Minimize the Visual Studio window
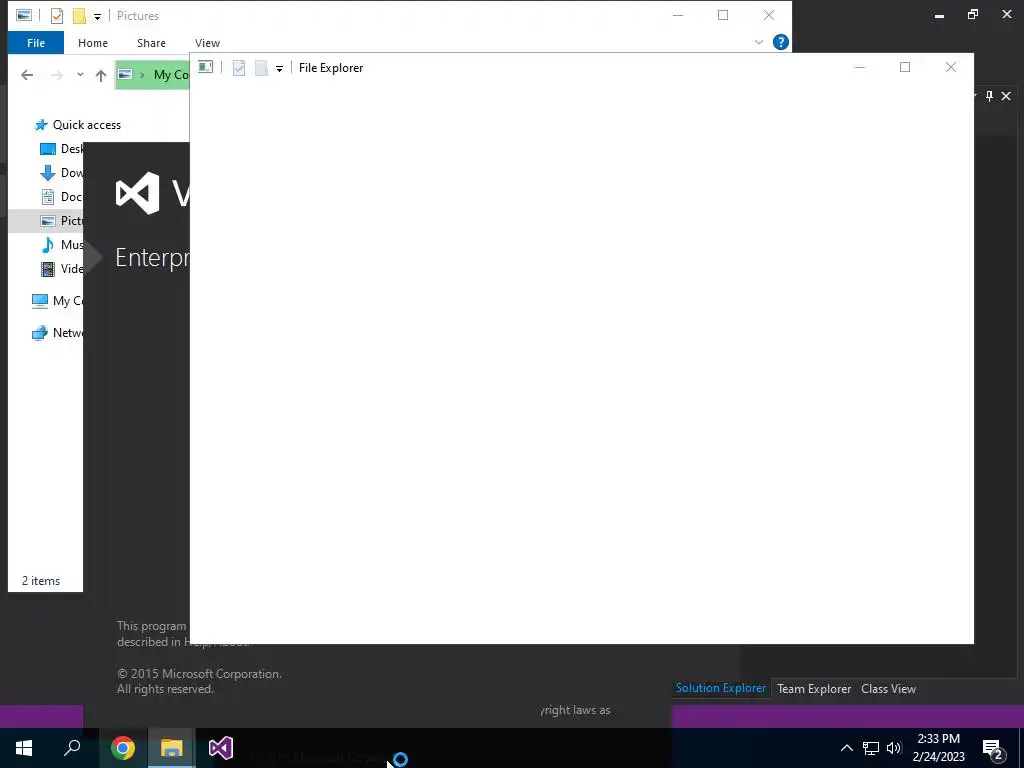The image size is (1024, 768). (939, 15)
